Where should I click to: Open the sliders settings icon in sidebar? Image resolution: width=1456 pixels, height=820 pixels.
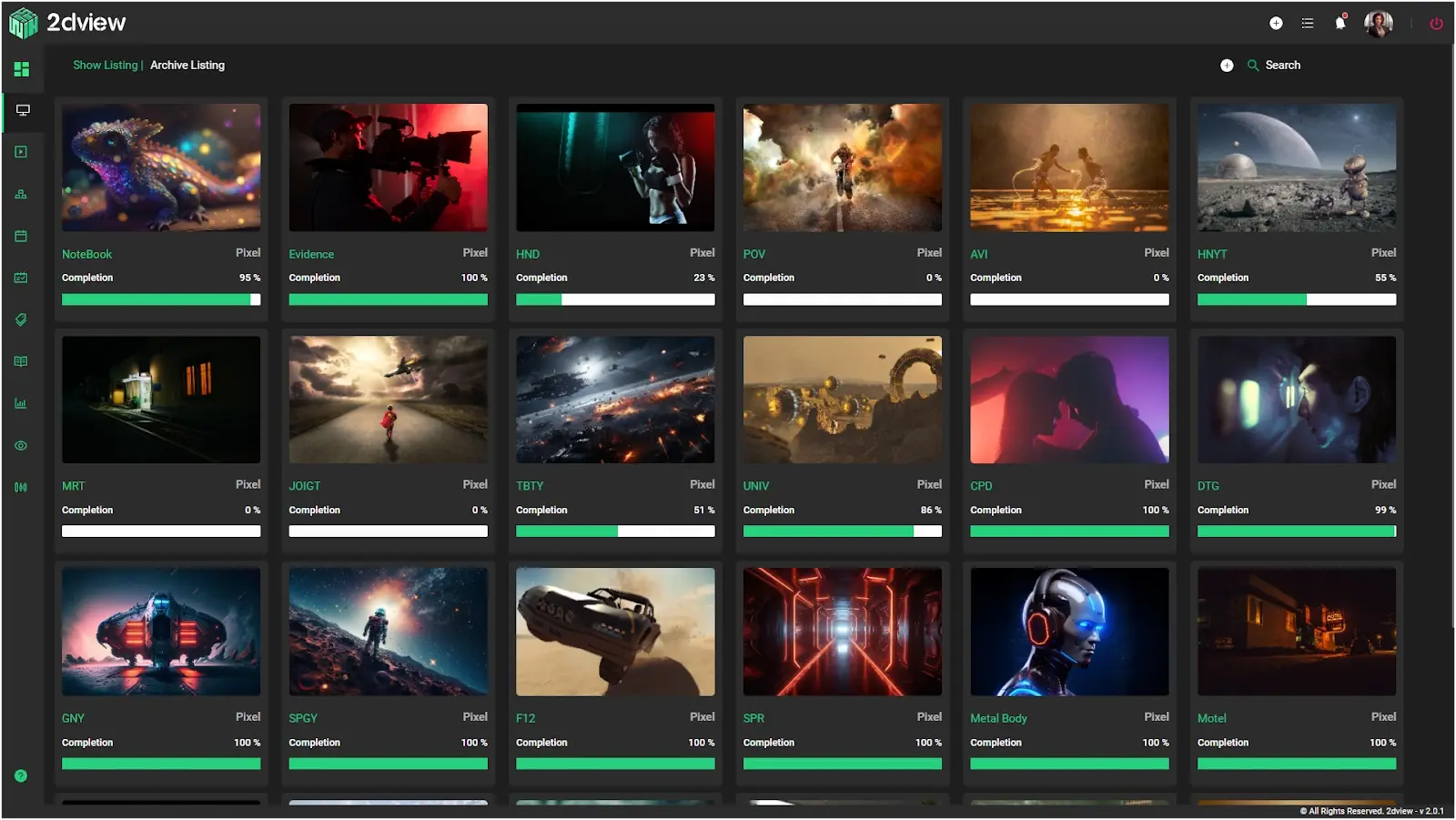coord(21,487)
